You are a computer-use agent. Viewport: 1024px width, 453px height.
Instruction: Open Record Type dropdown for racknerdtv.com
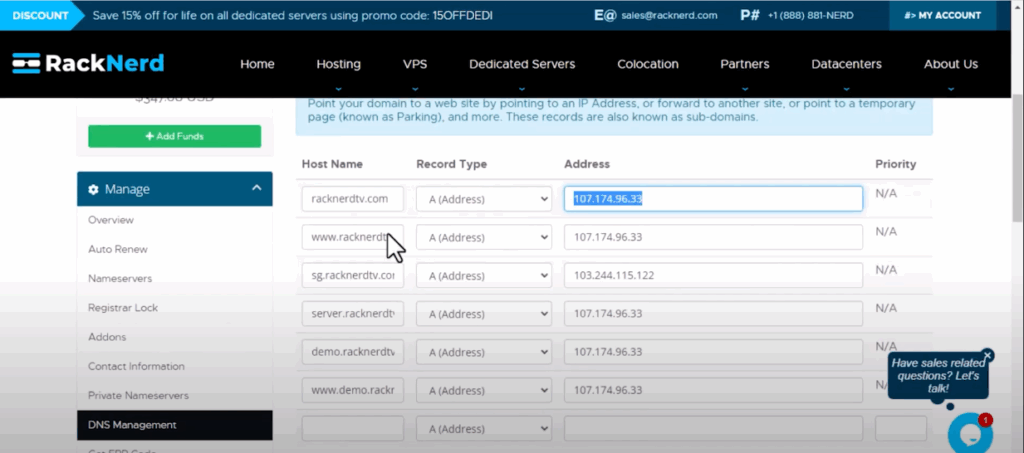(x=483, y=199)
